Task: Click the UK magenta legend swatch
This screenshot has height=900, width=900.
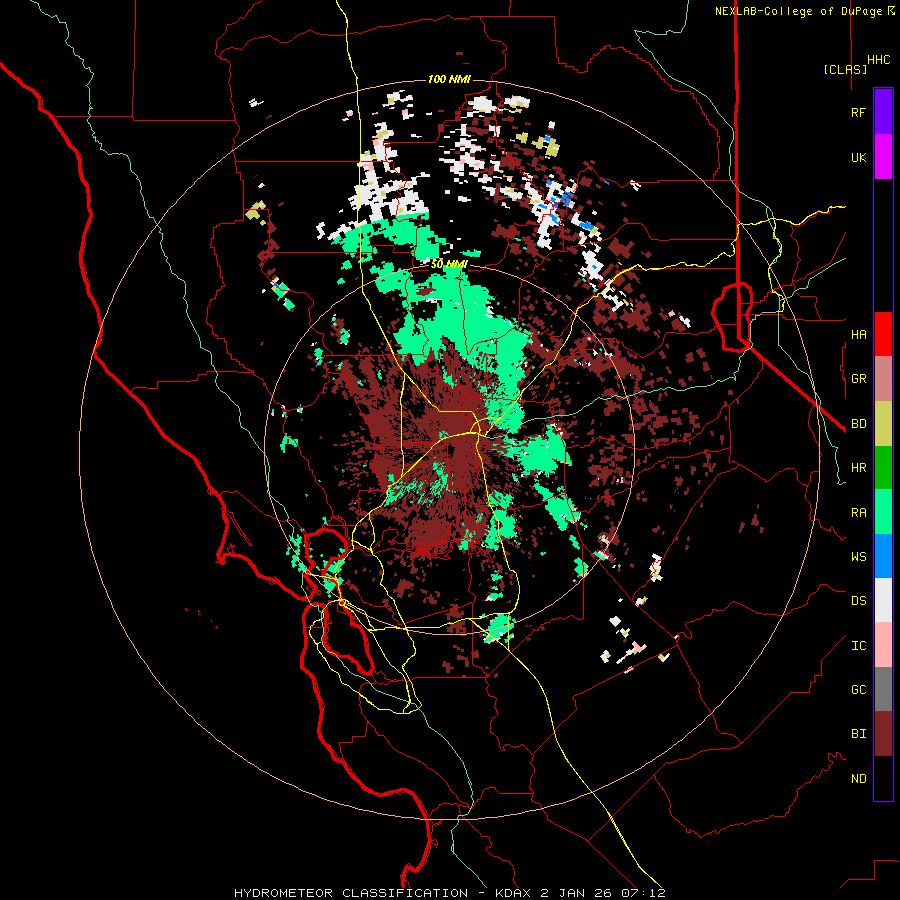Action: point(883,156)
